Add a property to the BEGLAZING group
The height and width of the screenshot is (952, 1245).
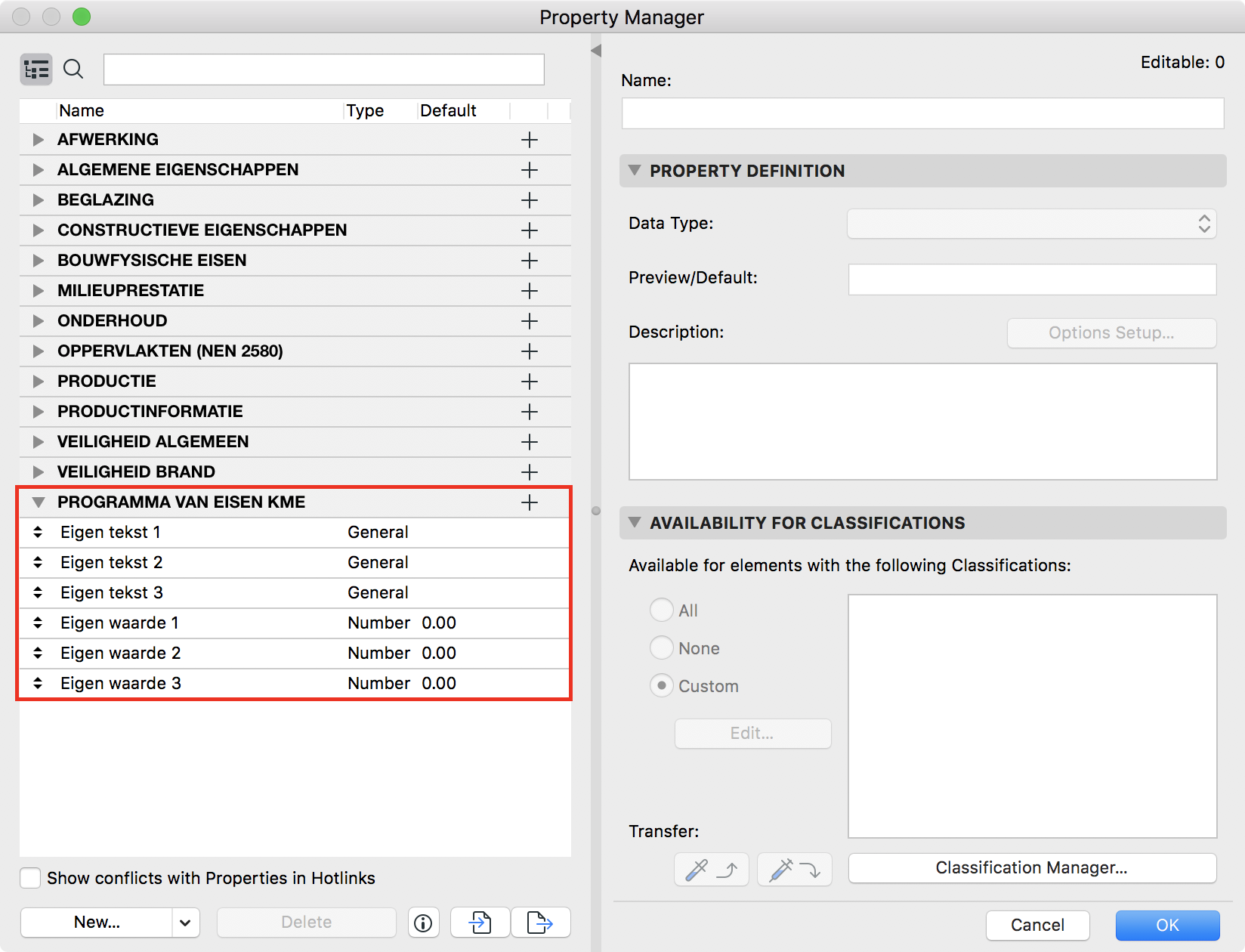[530, 200]
